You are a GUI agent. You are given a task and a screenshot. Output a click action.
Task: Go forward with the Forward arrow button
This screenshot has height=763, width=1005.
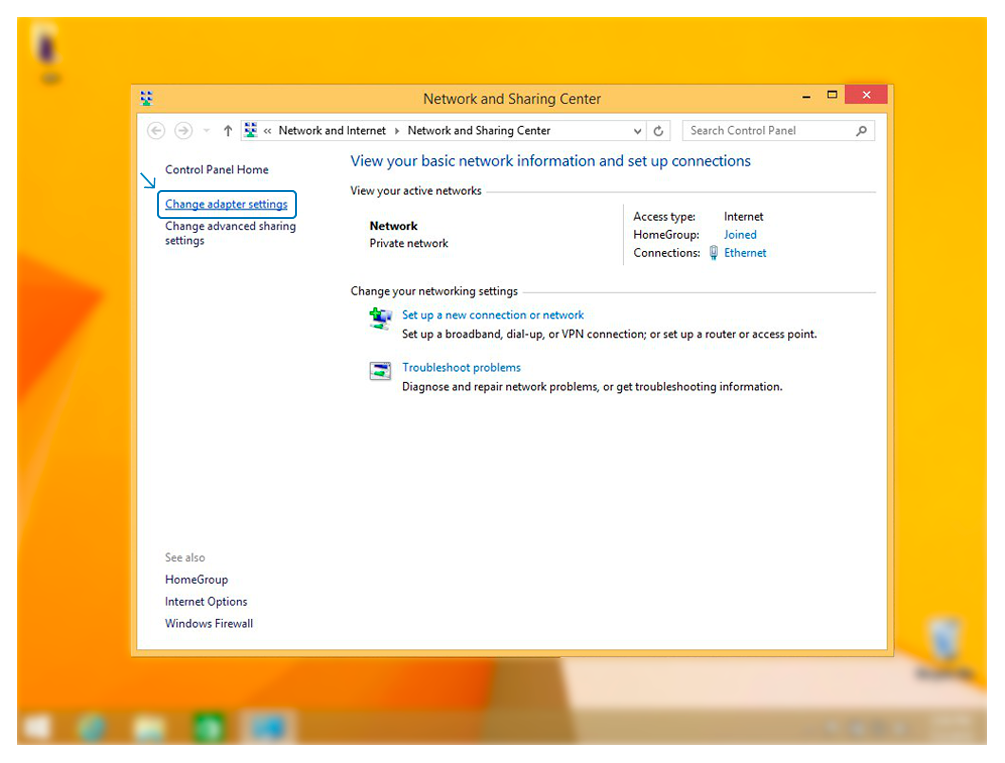click(x=183, y=131)
